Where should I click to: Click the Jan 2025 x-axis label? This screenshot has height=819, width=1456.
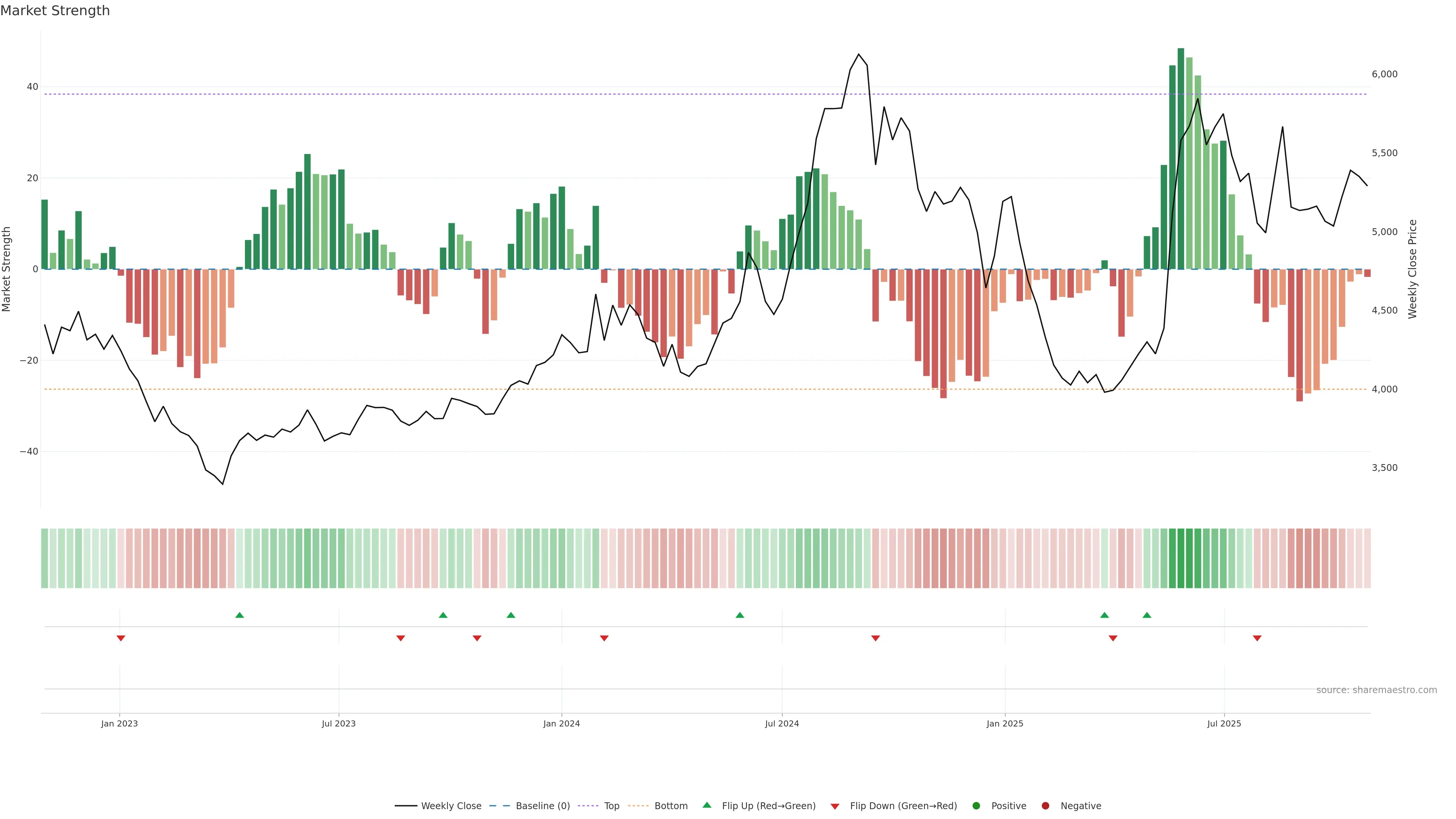1004,723
